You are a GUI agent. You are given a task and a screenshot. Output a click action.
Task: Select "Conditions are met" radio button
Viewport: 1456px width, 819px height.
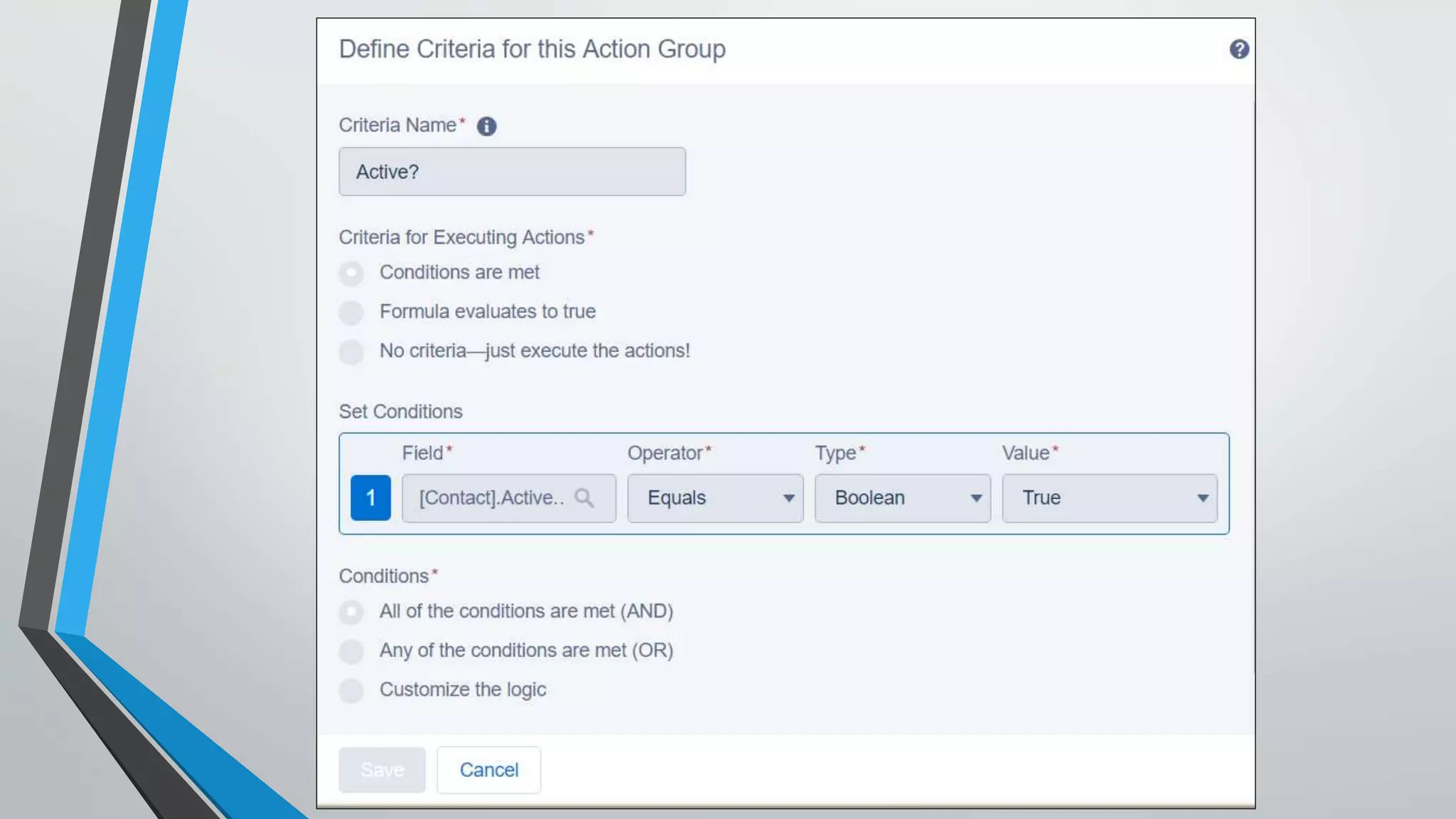click(x=351, y=273)
